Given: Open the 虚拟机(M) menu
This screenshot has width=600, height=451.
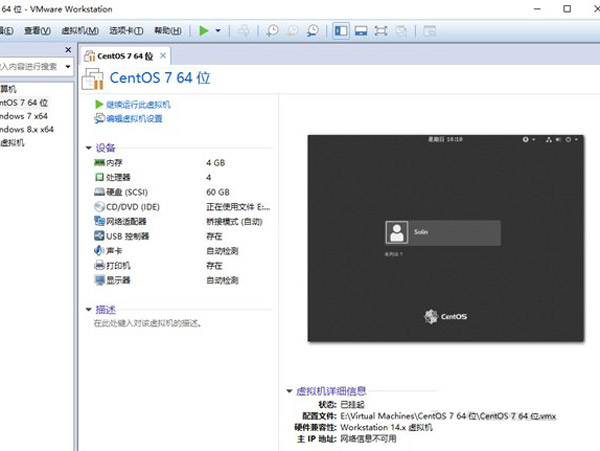Looking at the screenshot, I should (80, 31).
